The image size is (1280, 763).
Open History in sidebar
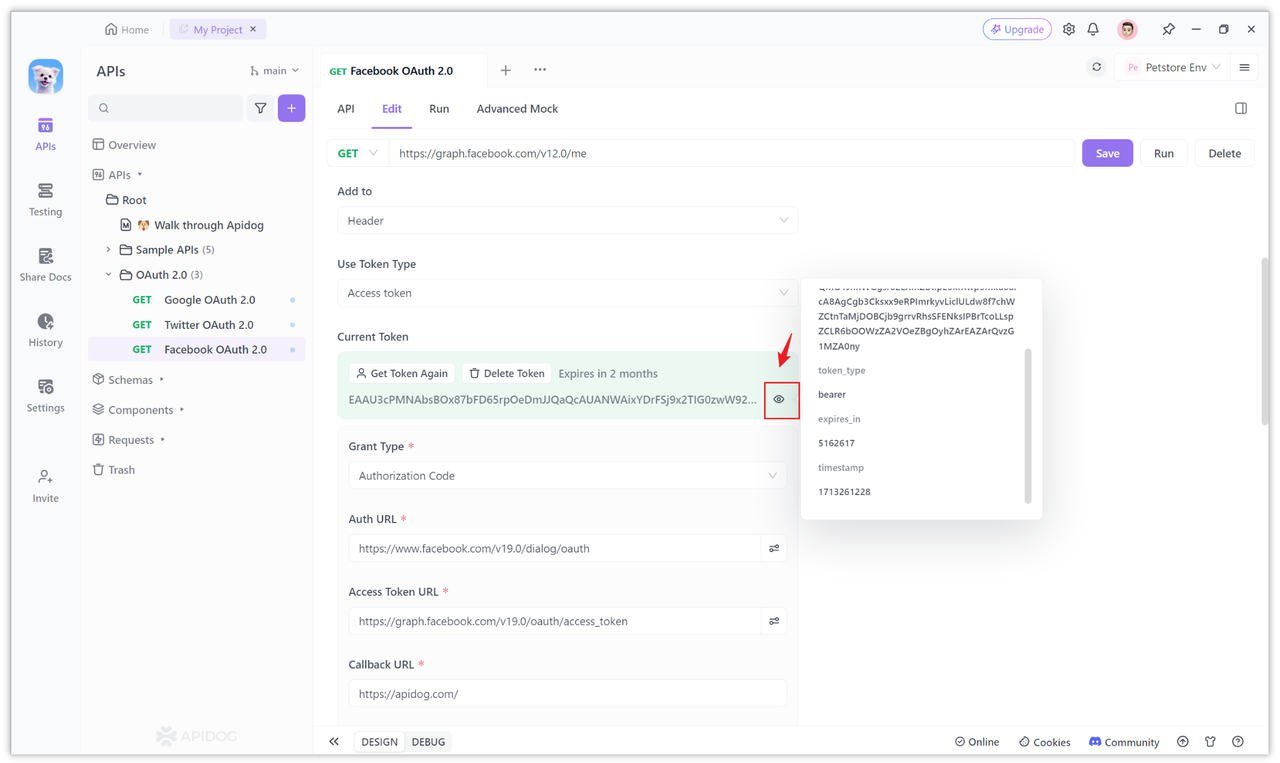45,330
